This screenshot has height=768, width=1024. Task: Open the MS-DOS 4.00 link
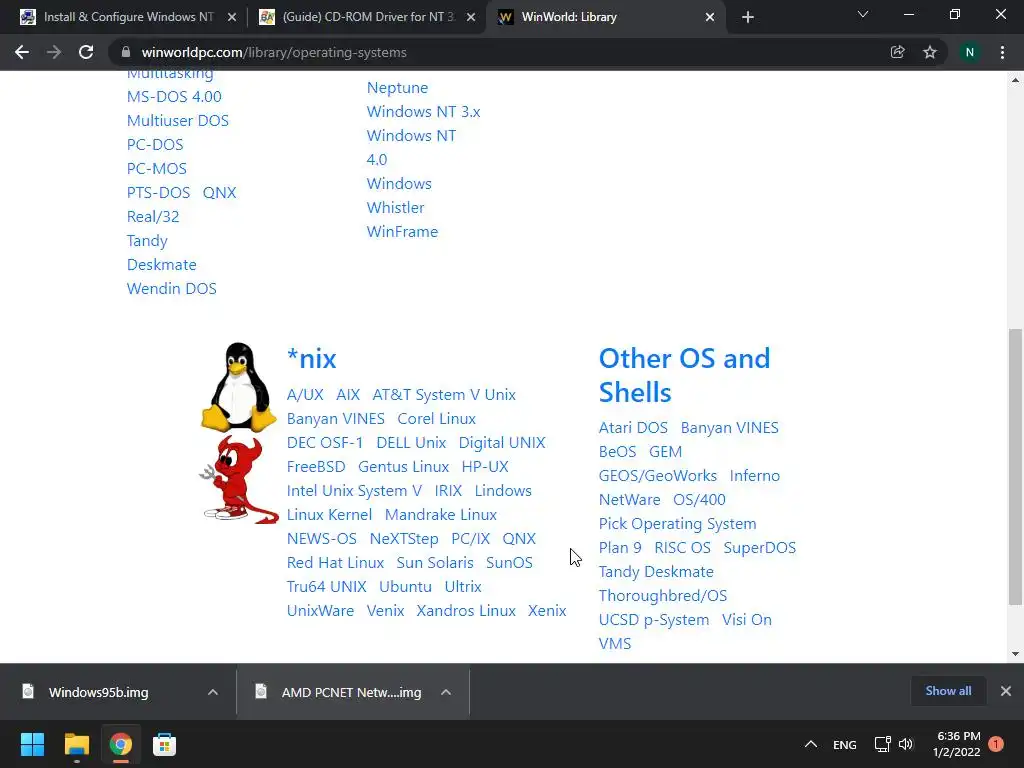click(174, 97)
